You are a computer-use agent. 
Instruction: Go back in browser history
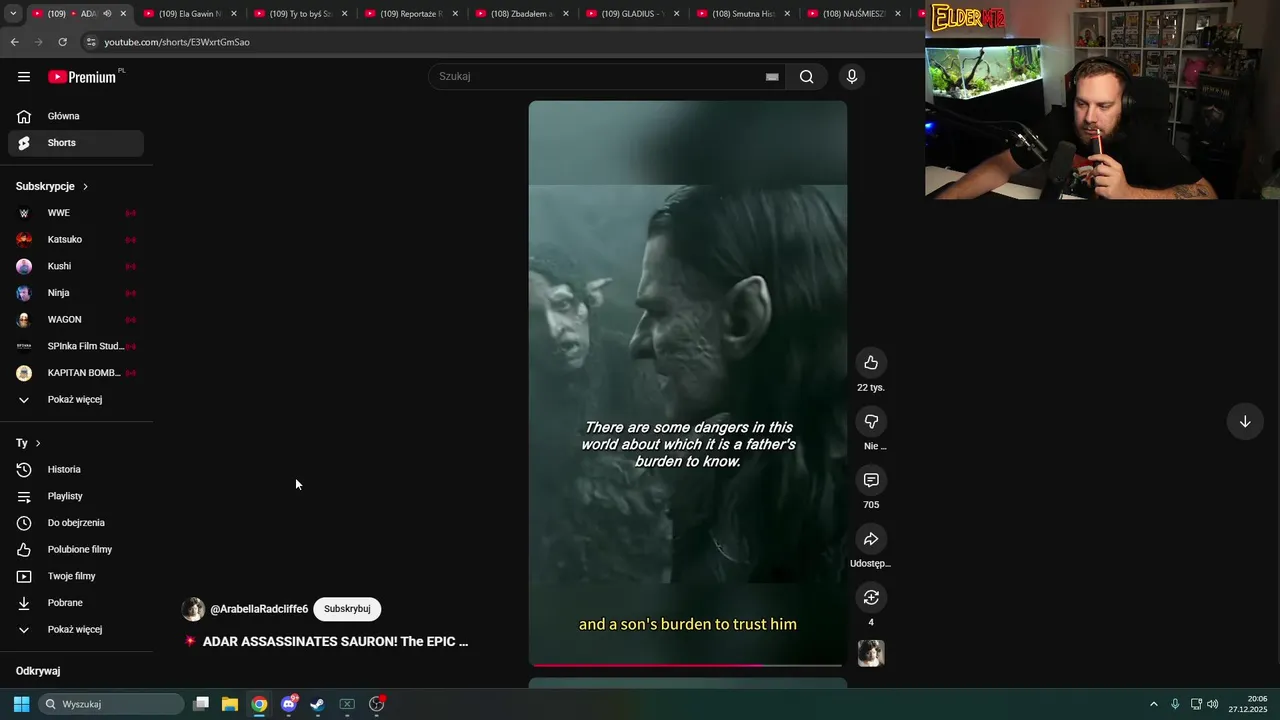[14, 42]
